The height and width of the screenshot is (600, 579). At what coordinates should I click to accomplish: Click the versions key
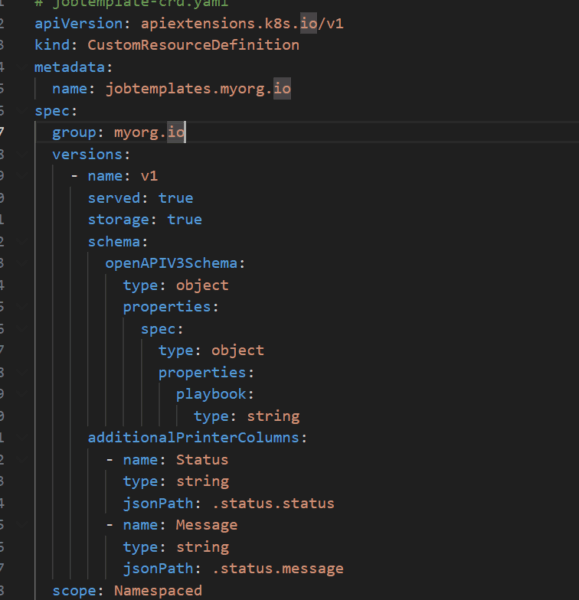pyautogui.click(x=87, y=155)
